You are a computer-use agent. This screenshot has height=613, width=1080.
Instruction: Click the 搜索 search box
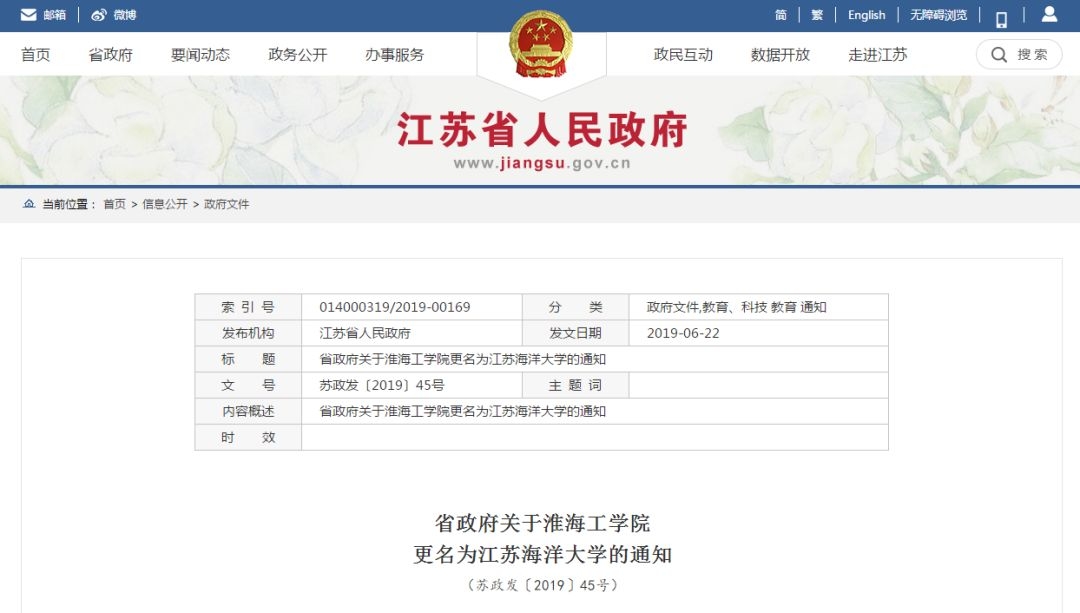1019,54
